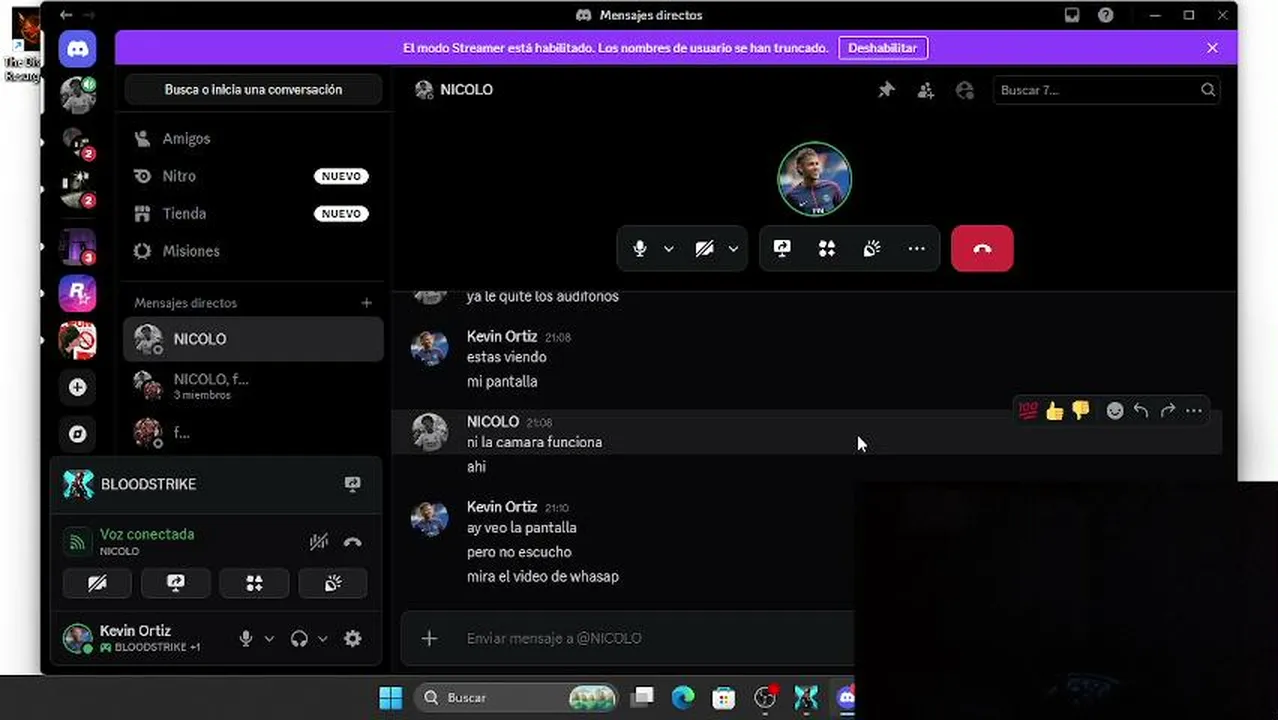Add a server with plus icon
Viewport: 1278px width, 720px height.
tap(77, 387)
